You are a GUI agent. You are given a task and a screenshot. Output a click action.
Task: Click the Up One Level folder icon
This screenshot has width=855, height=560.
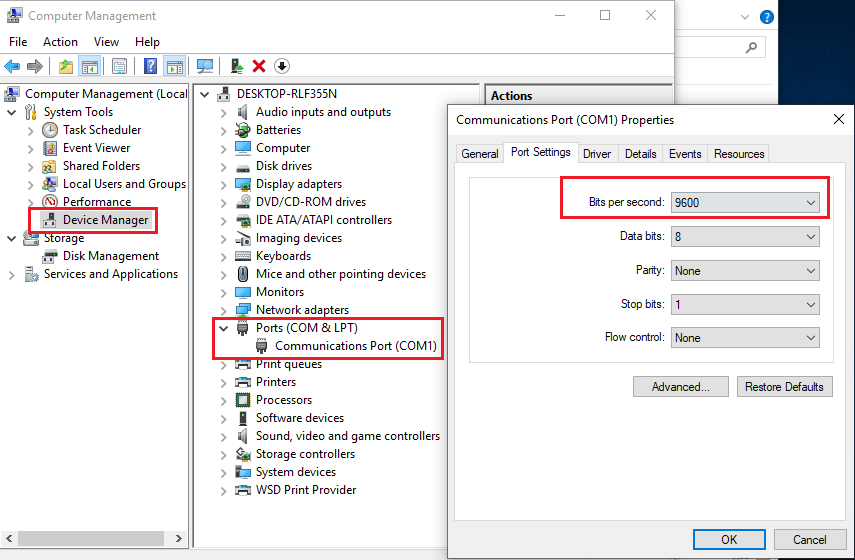[66, 66]
